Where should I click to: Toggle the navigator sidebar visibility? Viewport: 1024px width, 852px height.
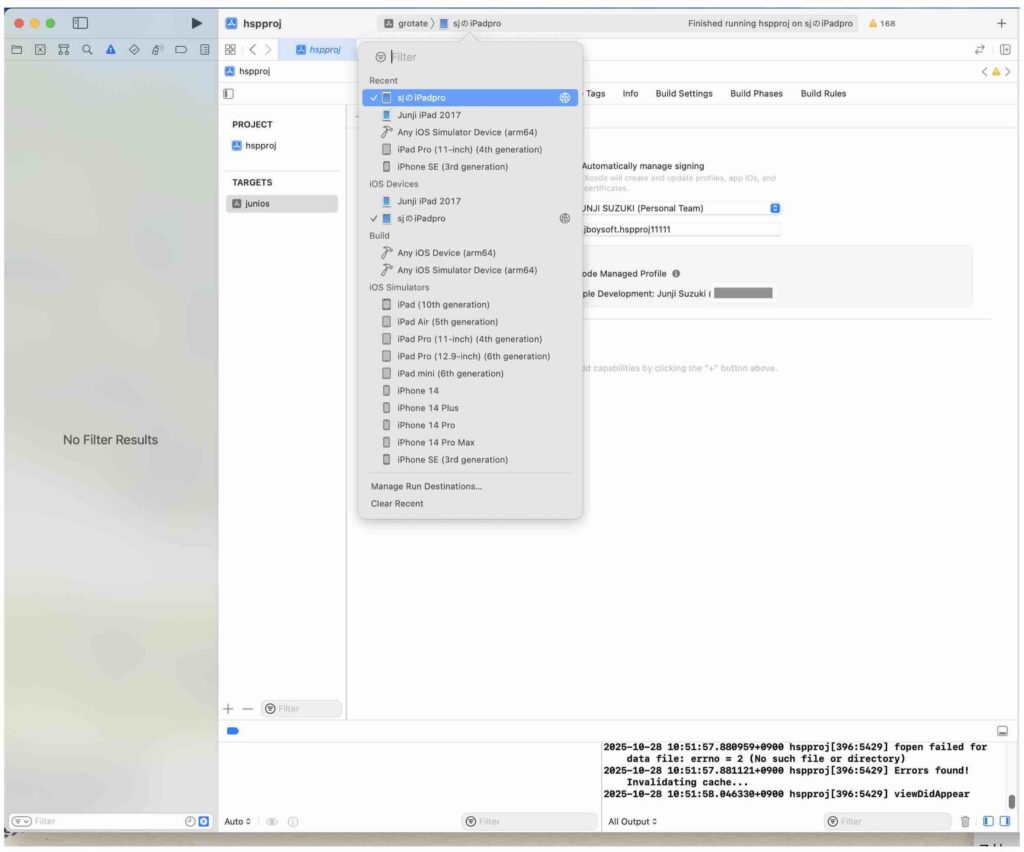click(81, 23)
